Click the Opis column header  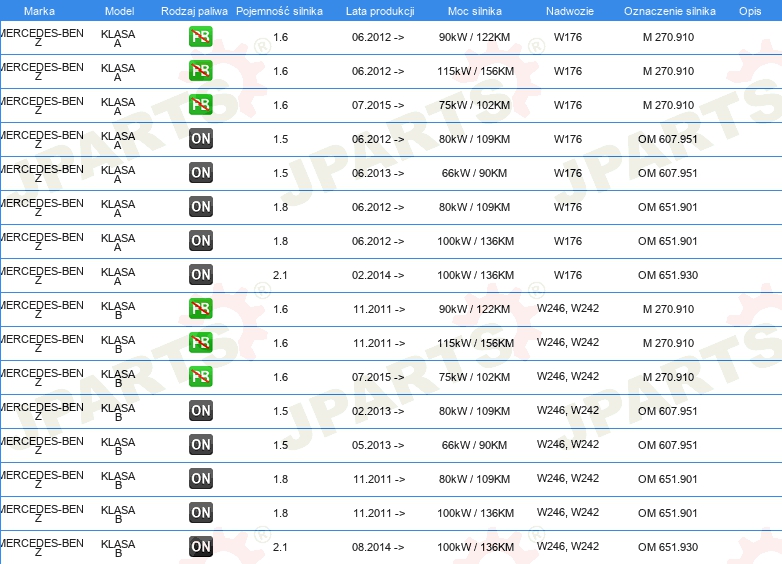[x=750, y=11]
